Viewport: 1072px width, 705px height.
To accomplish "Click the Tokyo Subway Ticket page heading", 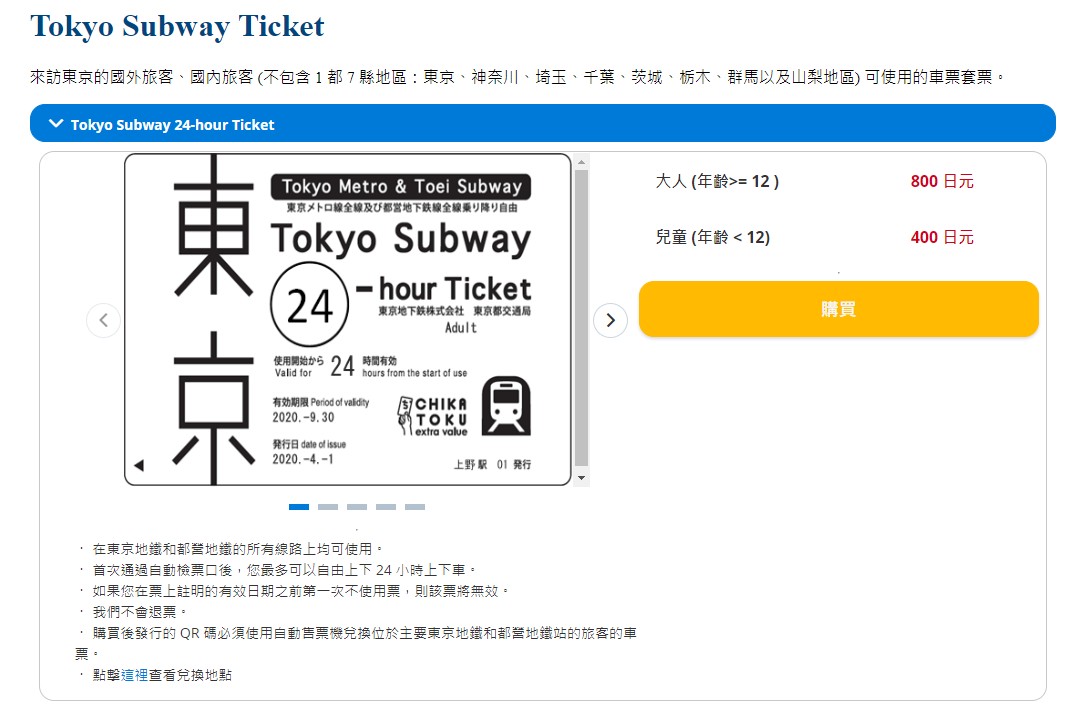I will click(176, 25).
